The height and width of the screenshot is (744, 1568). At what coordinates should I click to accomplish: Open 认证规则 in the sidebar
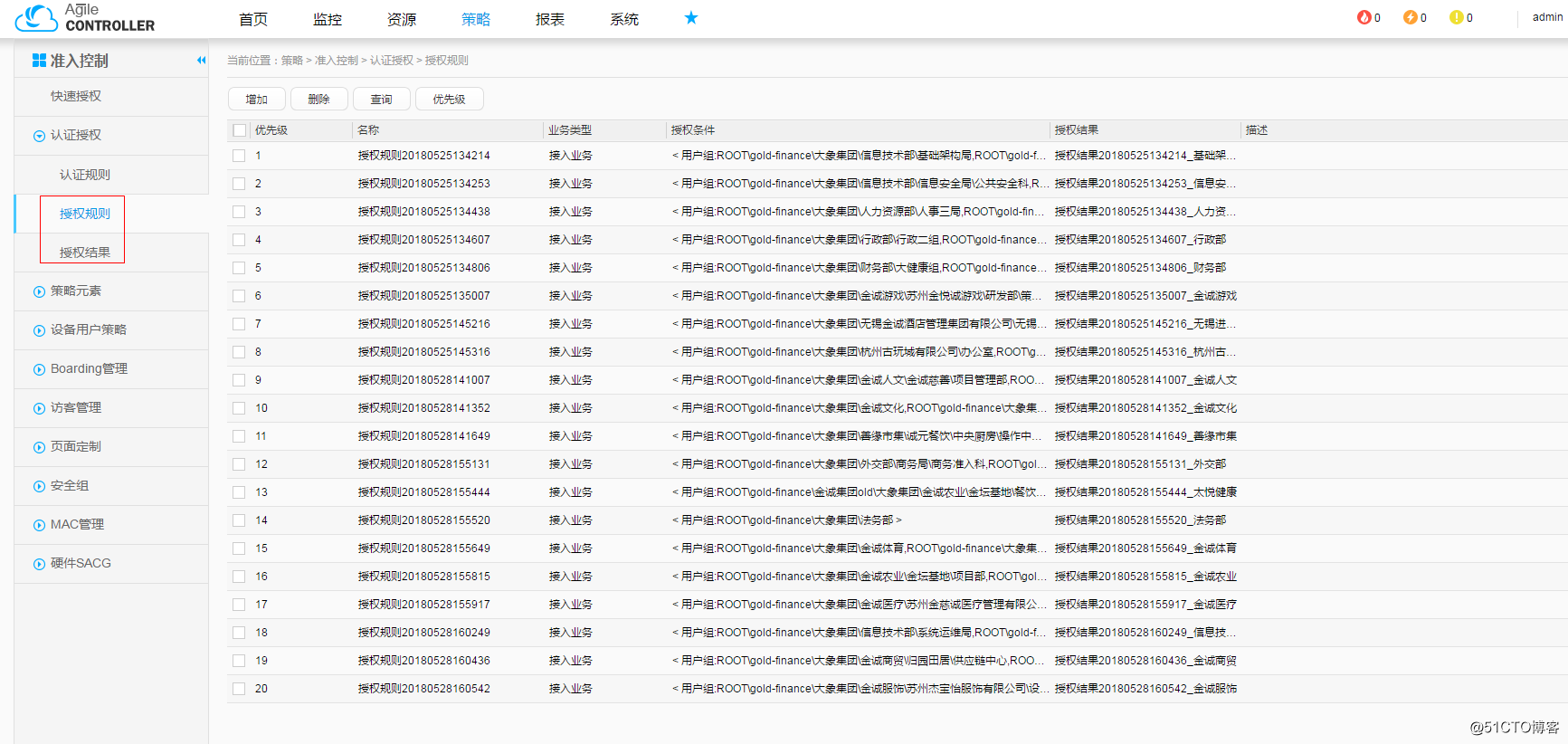click(85, 175)
